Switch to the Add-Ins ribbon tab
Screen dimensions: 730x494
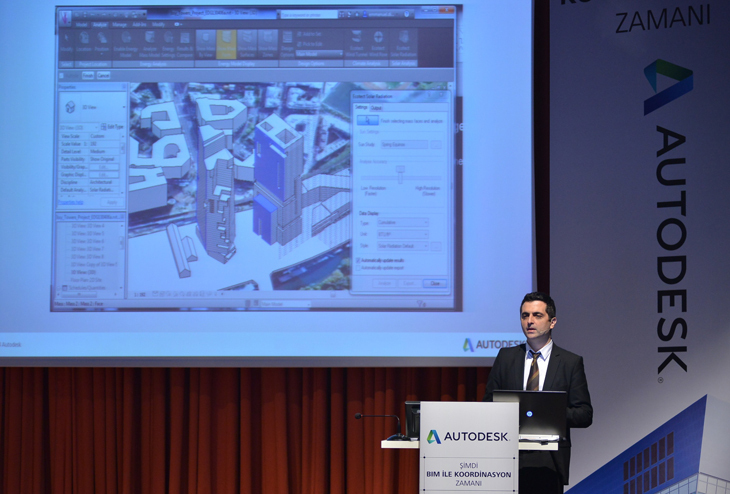pos(139,25)
